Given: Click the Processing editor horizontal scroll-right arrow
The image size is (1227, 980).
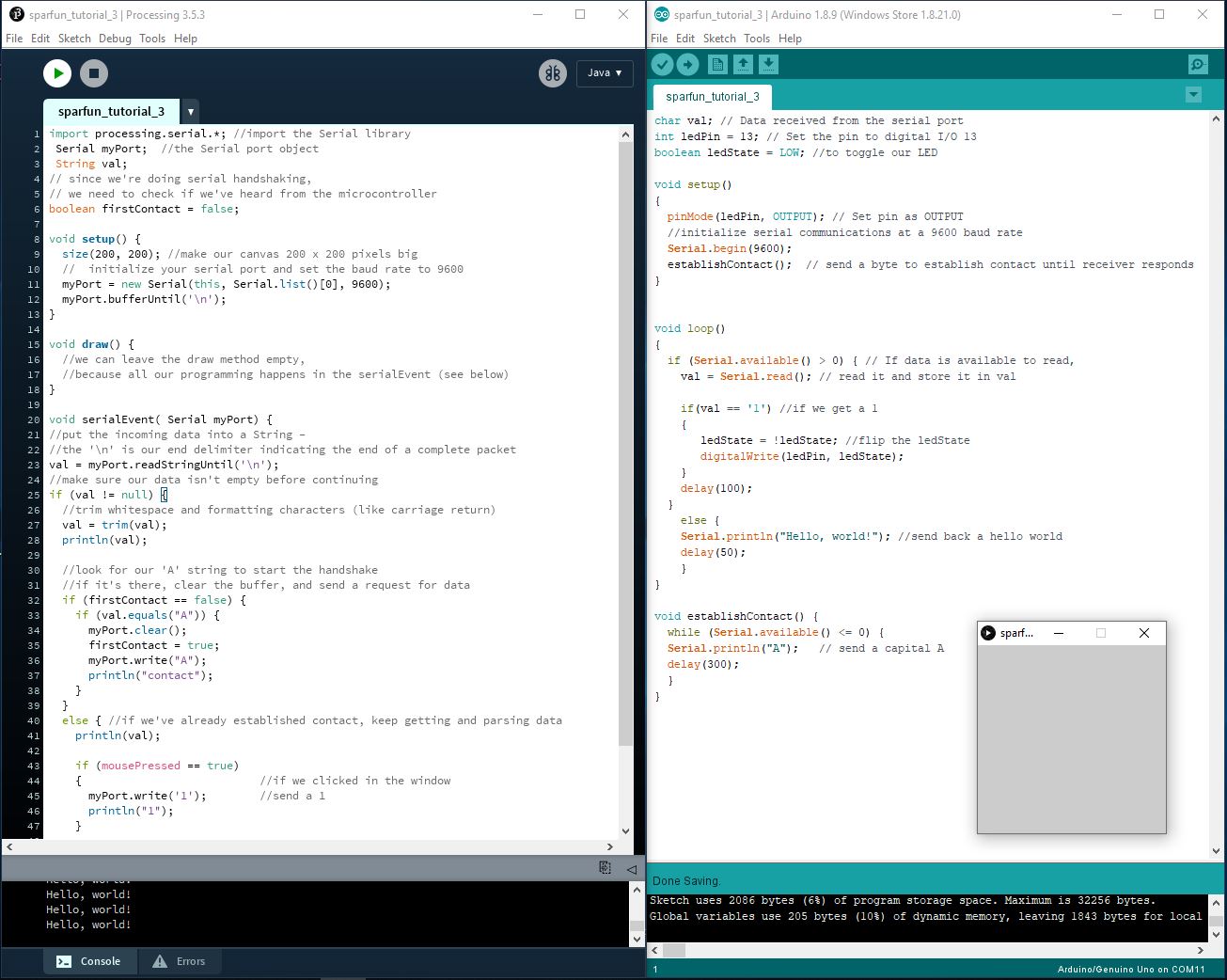Looking at the screenshot, I should pos(610,846).
